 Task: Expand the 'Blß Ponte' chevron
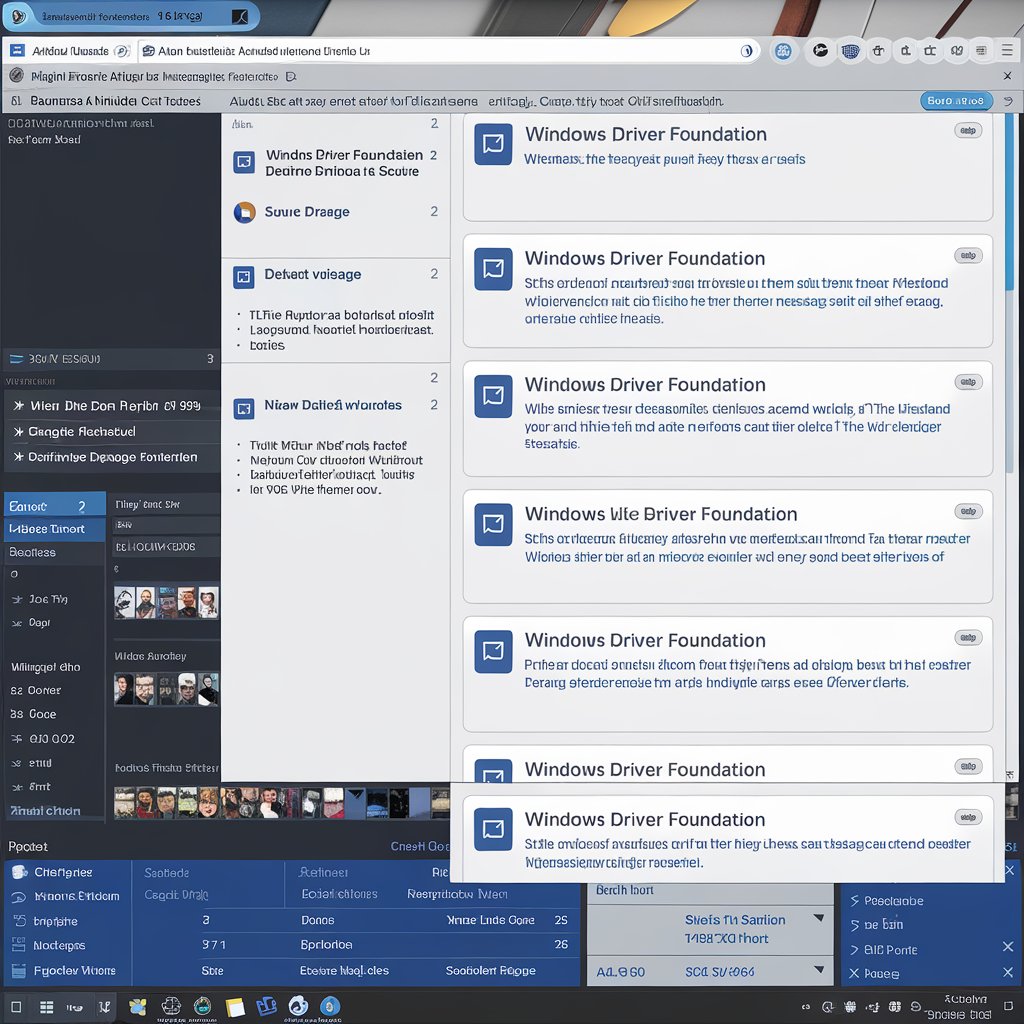[854, 950]
